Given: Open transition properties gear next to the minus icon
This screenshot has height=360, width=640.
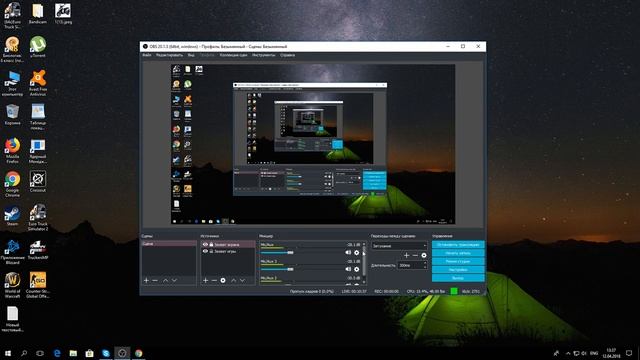Looking at the screenshot, I should 424,255.
